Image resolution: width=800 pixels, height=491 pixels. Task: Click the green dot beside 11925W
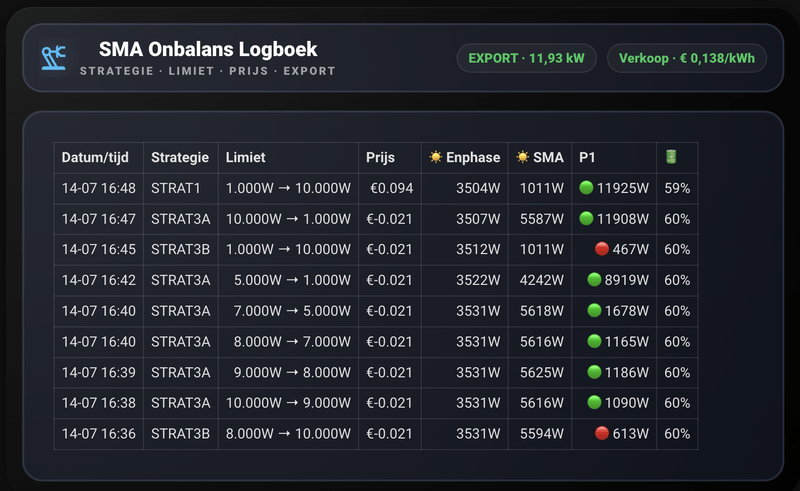[x=586, y=188]
